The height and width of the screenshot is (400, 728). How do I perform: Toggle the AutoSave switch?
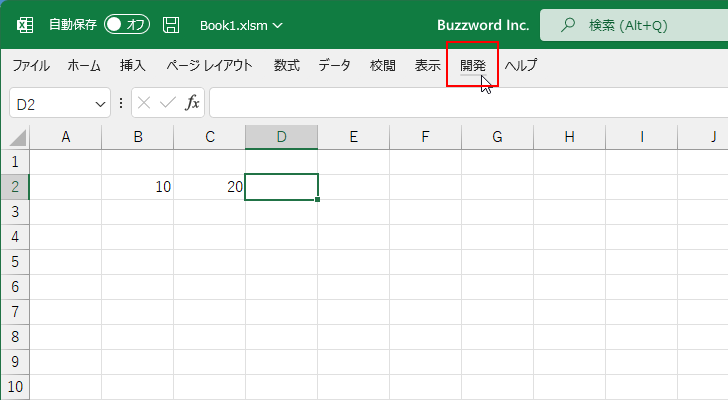(127, 25)
